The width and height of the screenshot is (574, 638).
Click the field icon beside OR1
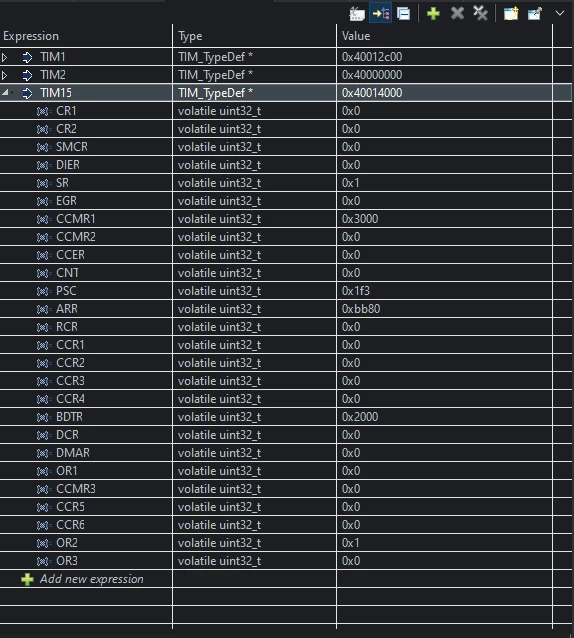44,471
